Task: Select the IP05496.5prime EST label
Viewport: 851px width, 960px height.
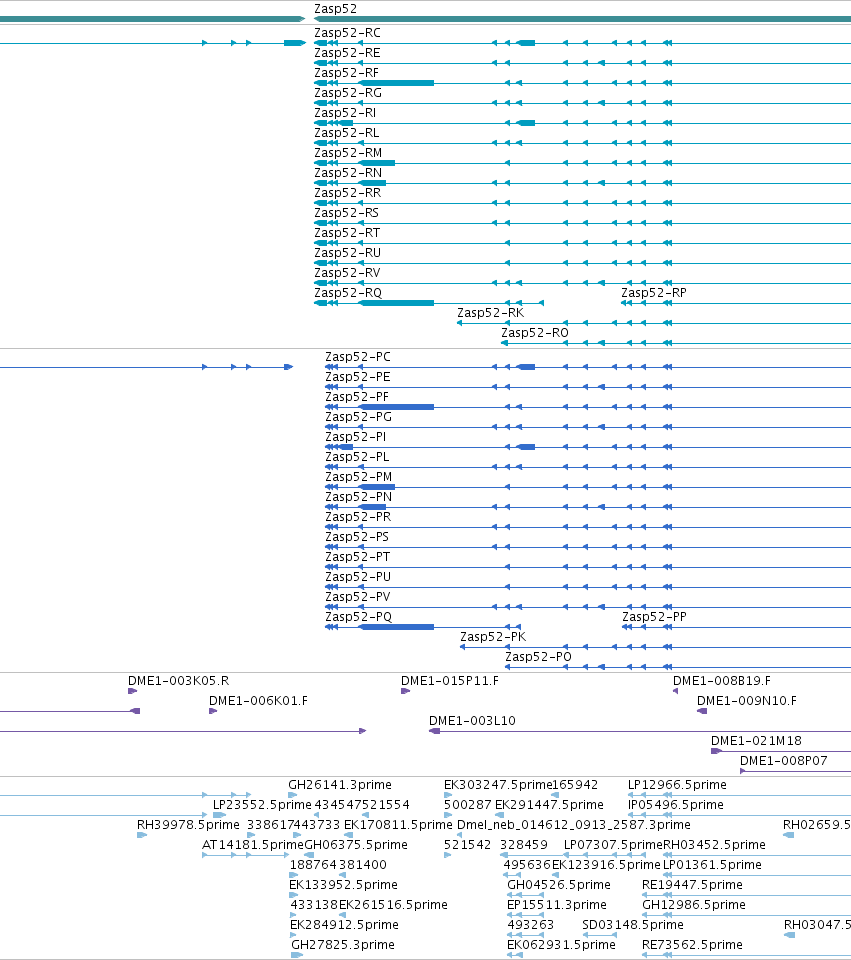Action: pos(676,805)
